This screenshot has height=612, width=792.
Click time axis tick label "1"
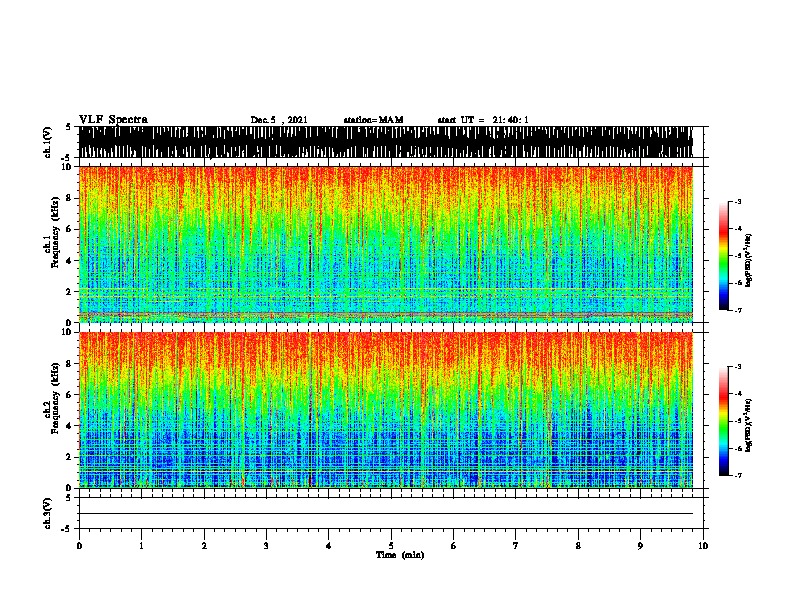141,546
